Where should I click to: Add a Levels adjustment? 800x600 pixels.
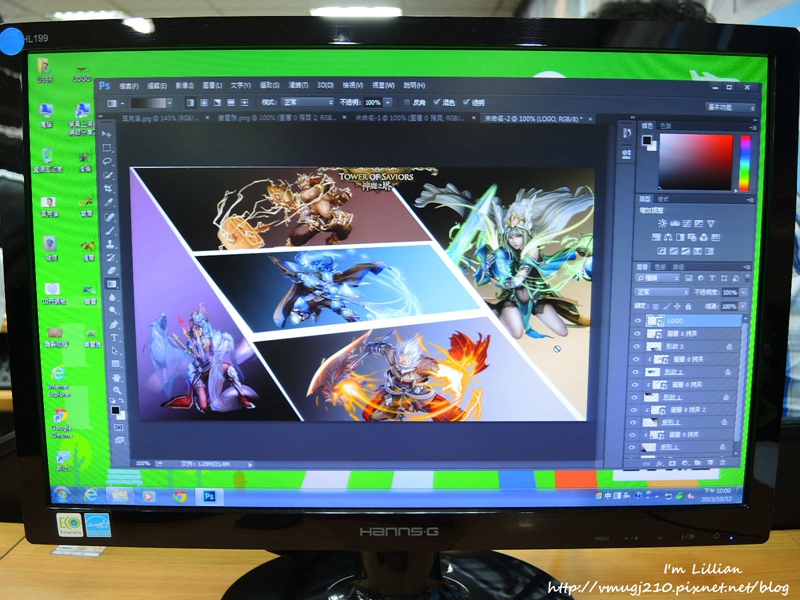click(x=674, y=223)
